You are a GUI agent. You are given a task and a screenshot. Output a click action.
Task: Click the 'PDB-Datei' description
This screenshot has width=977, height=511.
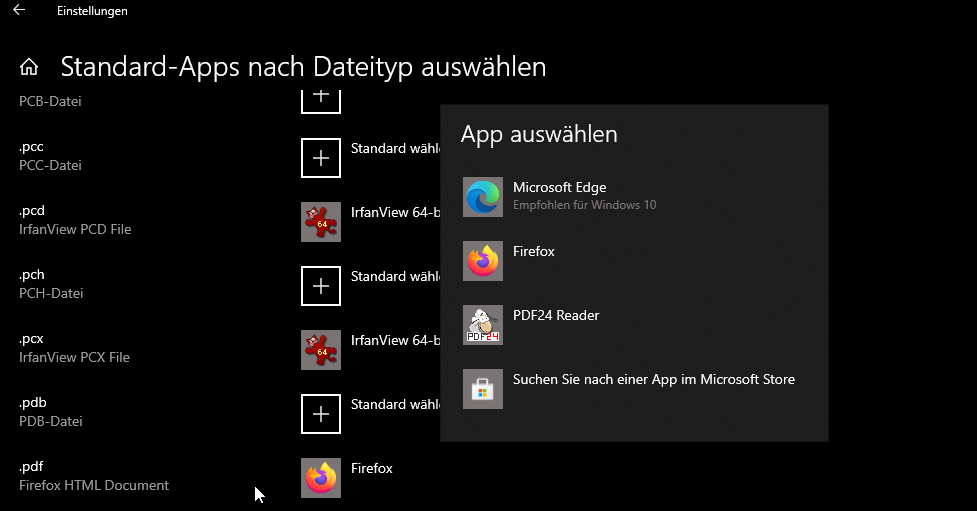coord(50,421)
